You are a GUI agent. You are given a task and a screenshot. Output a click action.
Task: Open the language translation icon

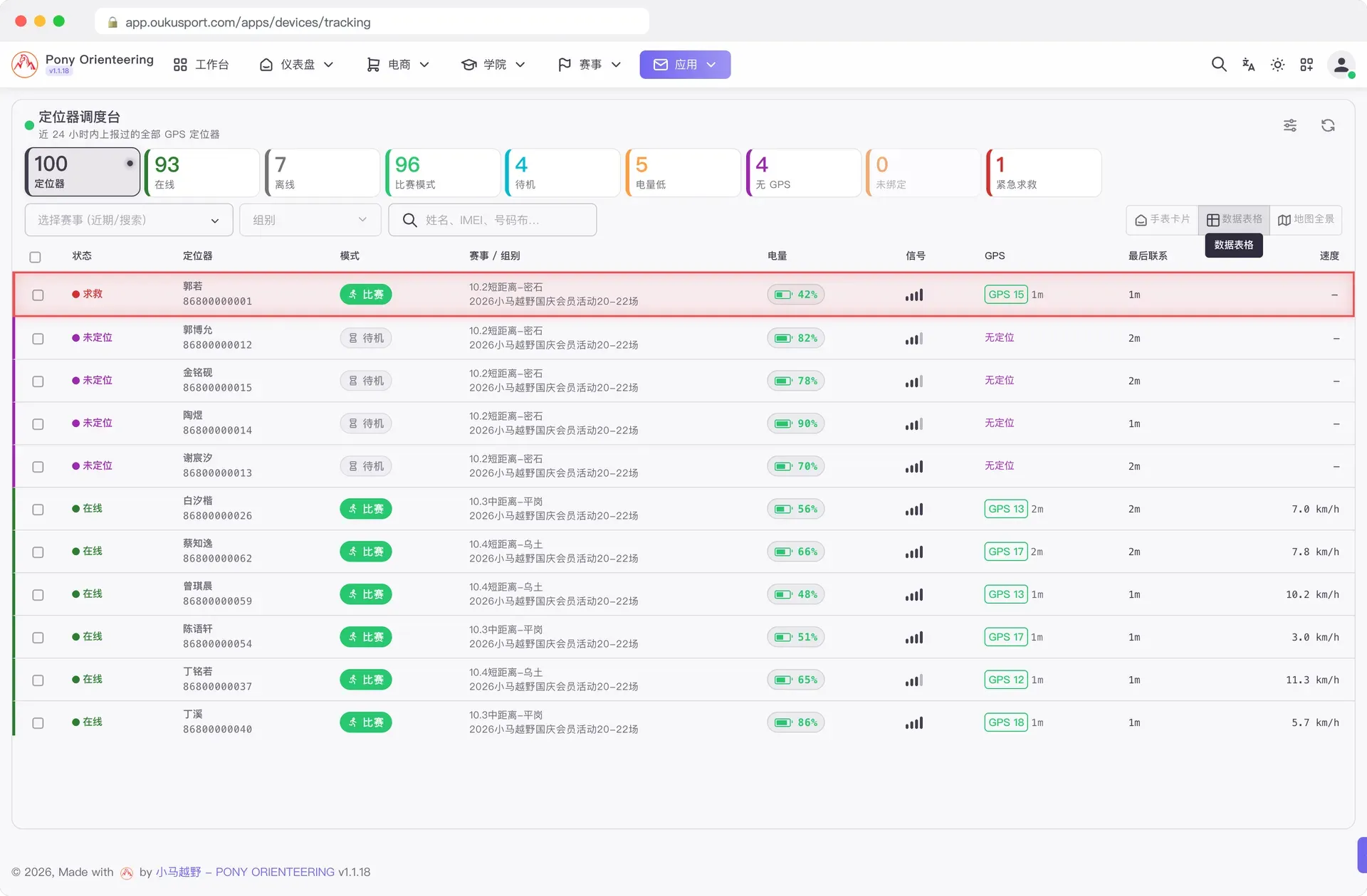pyautogui.click(x=1248, y=65)
